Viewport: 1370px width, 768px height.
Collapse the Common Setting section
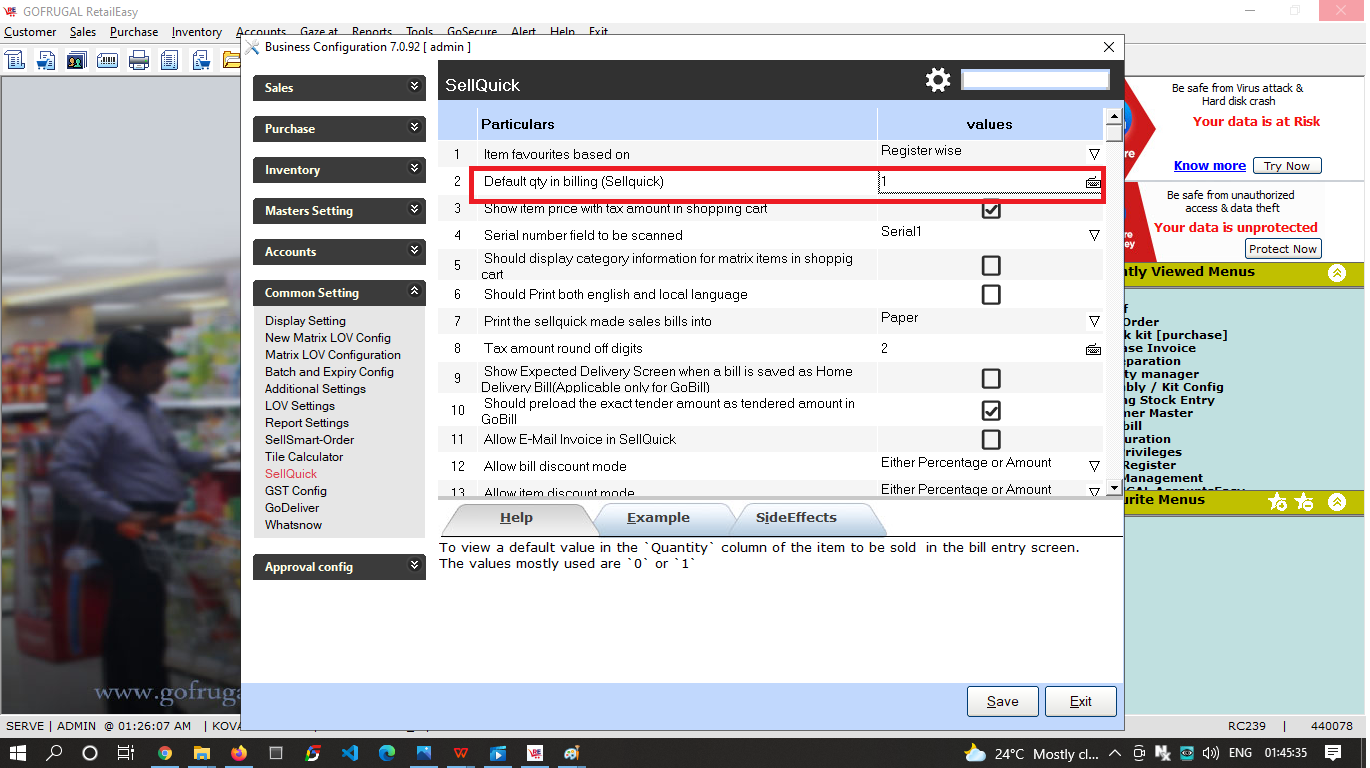click(x=339, y=293)
